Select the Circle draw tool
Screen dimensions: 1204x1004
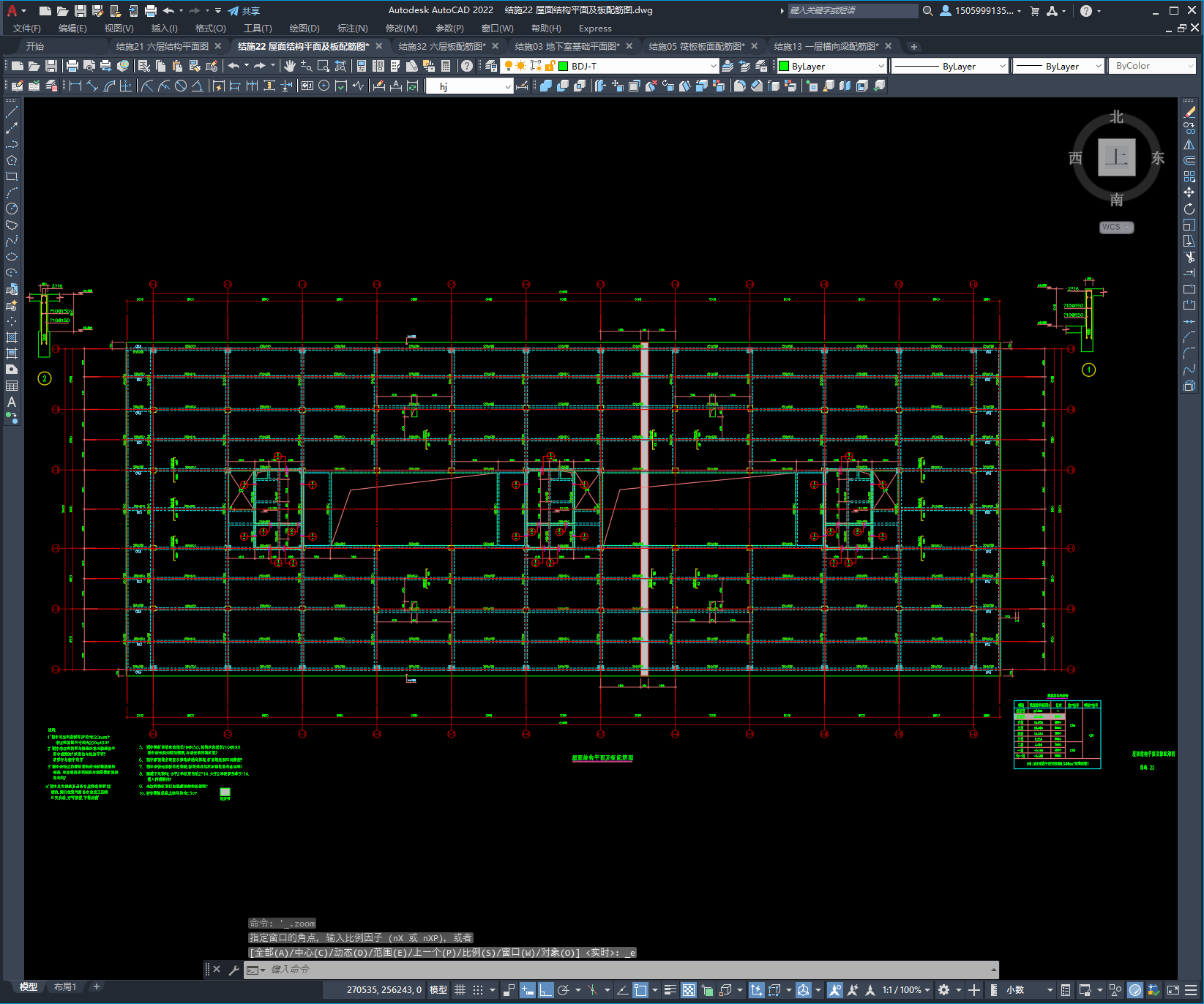(12, 209)
